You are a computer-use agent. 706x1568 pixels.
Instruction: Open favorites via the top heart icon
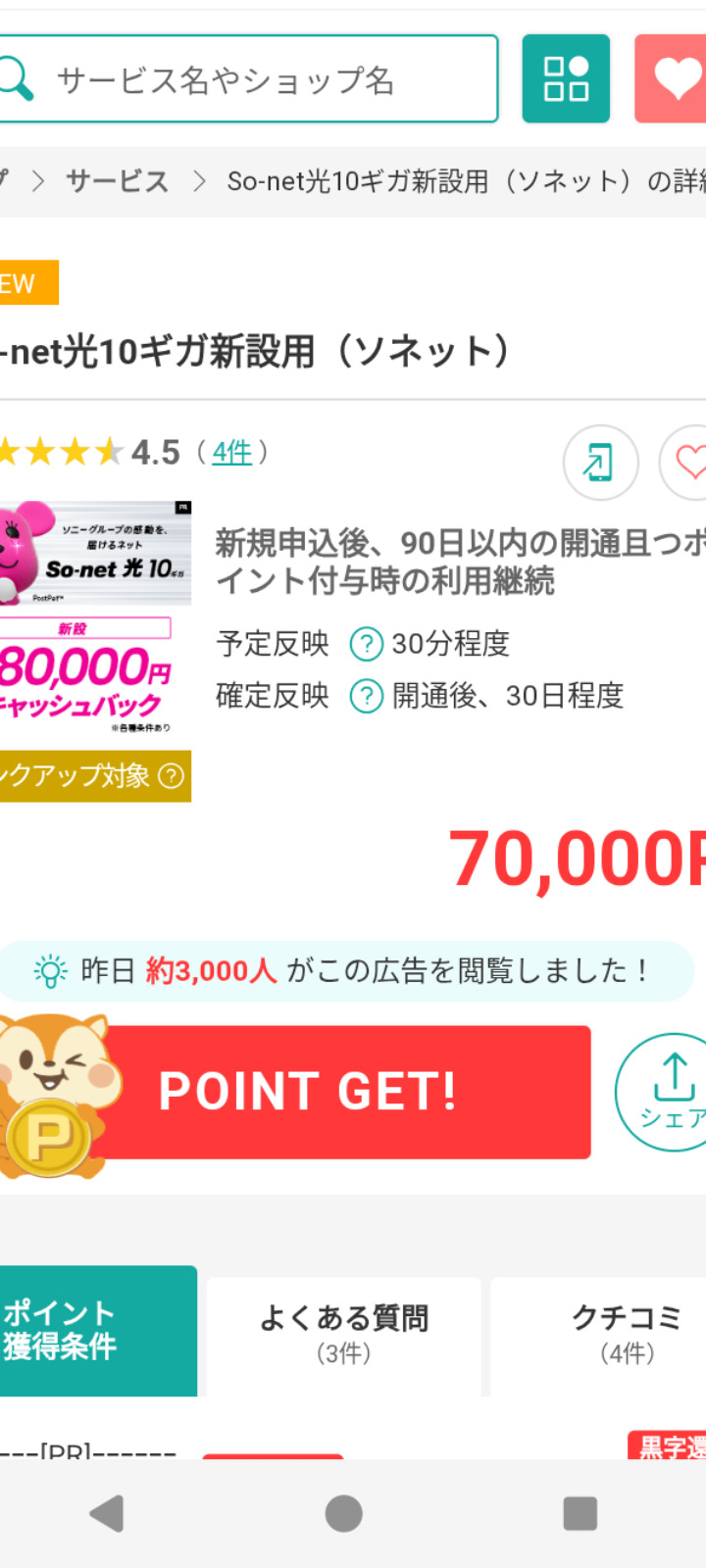[x=672, y=78]
